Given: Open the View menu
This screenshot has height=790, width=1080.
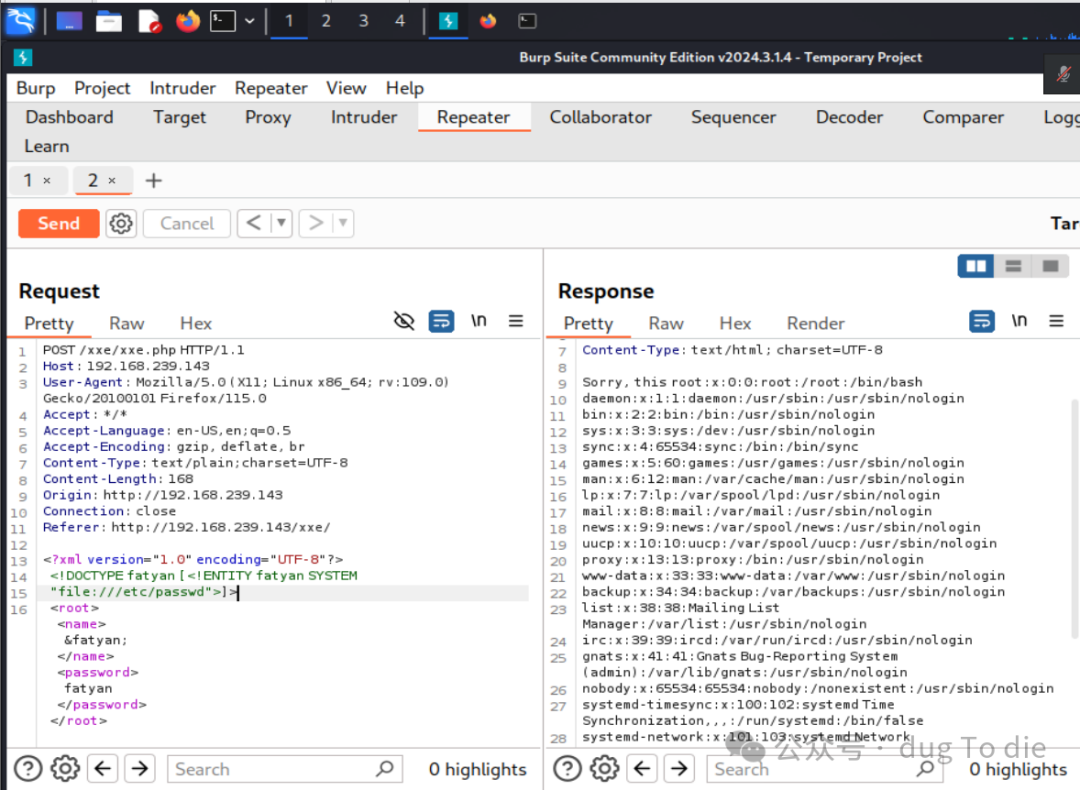Looking at the screenshot, I should tap(346, 88).
